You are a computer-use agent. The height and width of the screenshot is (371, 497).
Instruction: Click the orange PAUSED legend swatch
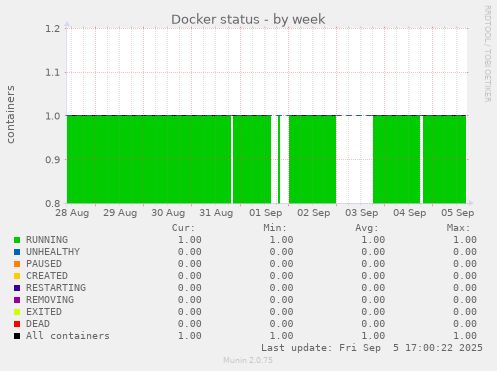click(x=17, y=264)
